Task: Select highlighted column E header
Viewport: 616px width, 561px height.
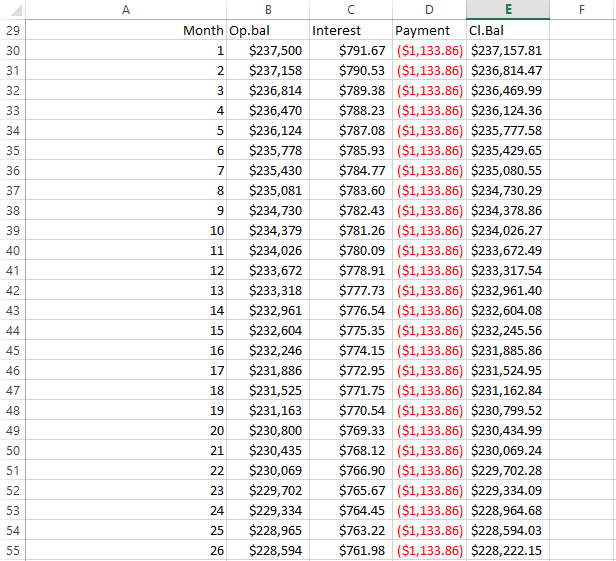Action: (508, 9)
